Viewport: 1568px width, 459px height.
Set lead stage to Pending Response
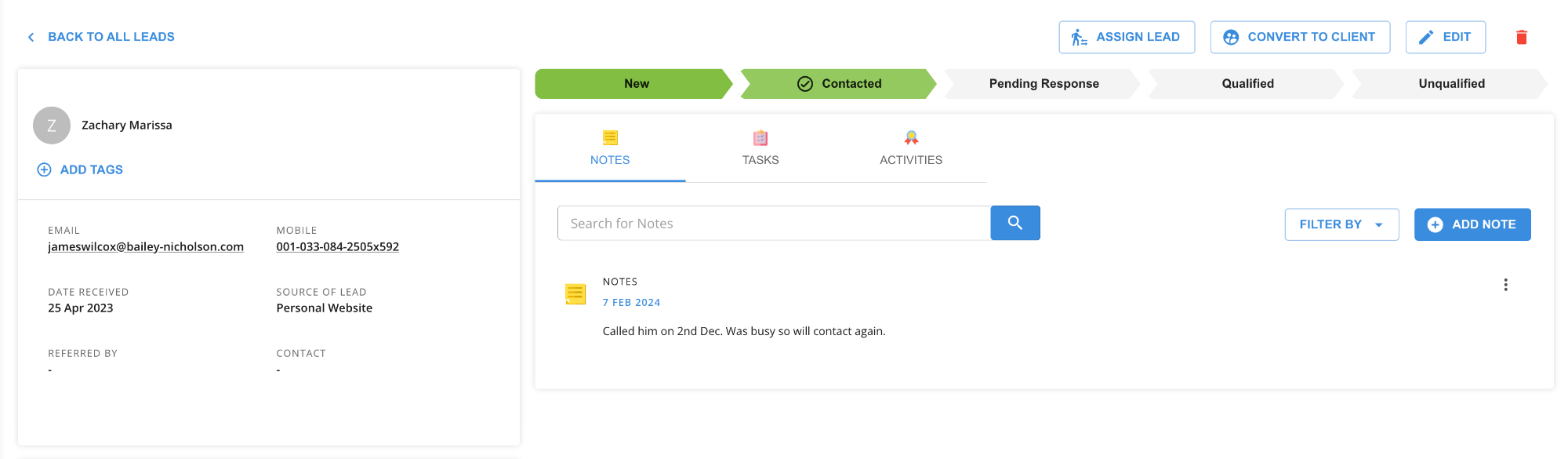click(1043, 84)
